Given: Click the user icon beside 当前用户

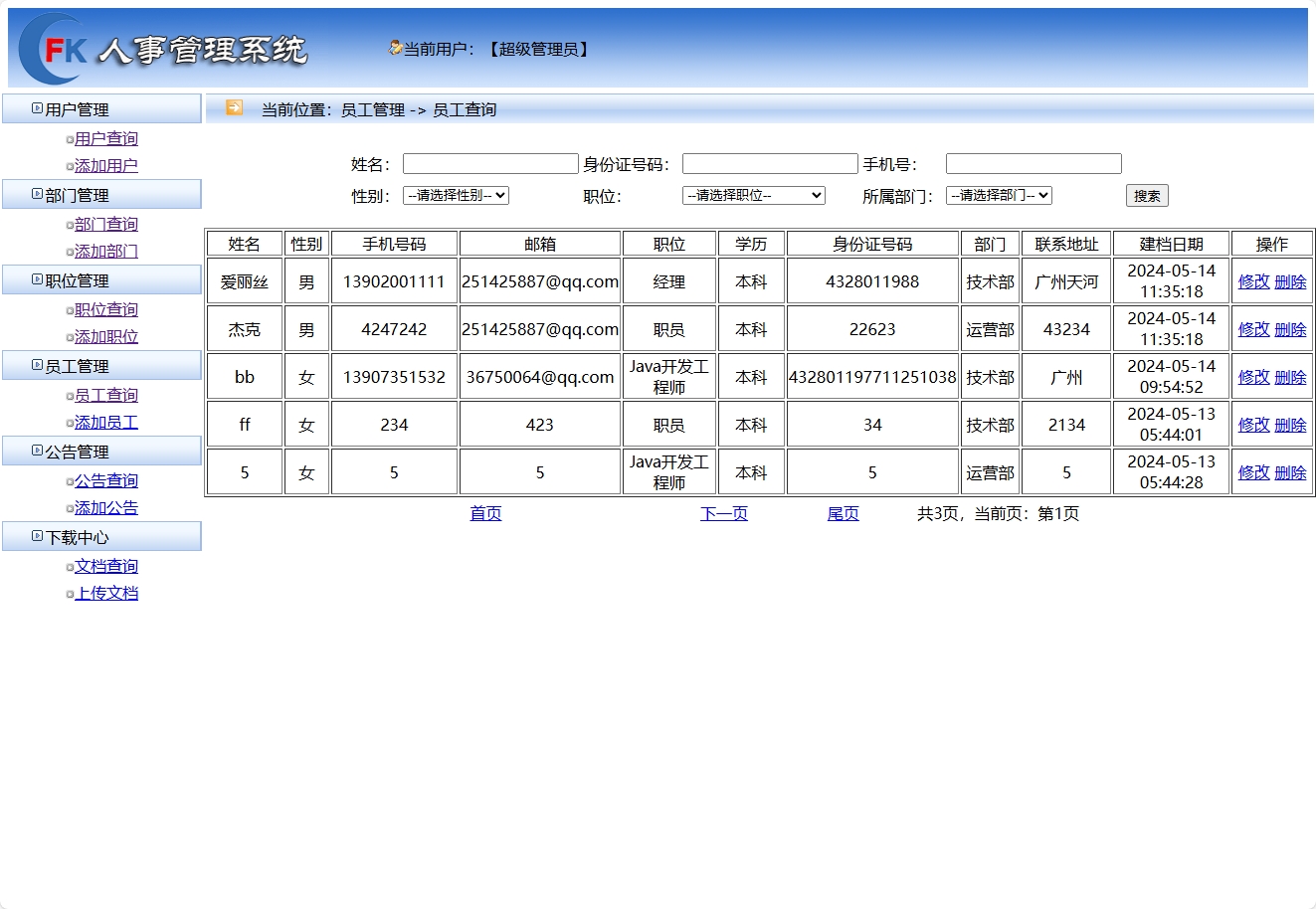Looking at the screenshot, I should click(x=394, y=47).
